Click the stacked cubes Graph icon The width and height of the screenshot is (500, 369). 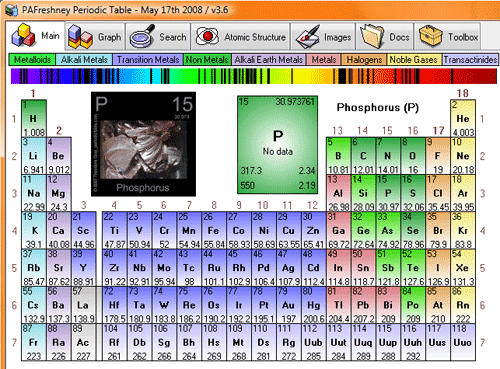pyautogui.click(x=80, y=37)
